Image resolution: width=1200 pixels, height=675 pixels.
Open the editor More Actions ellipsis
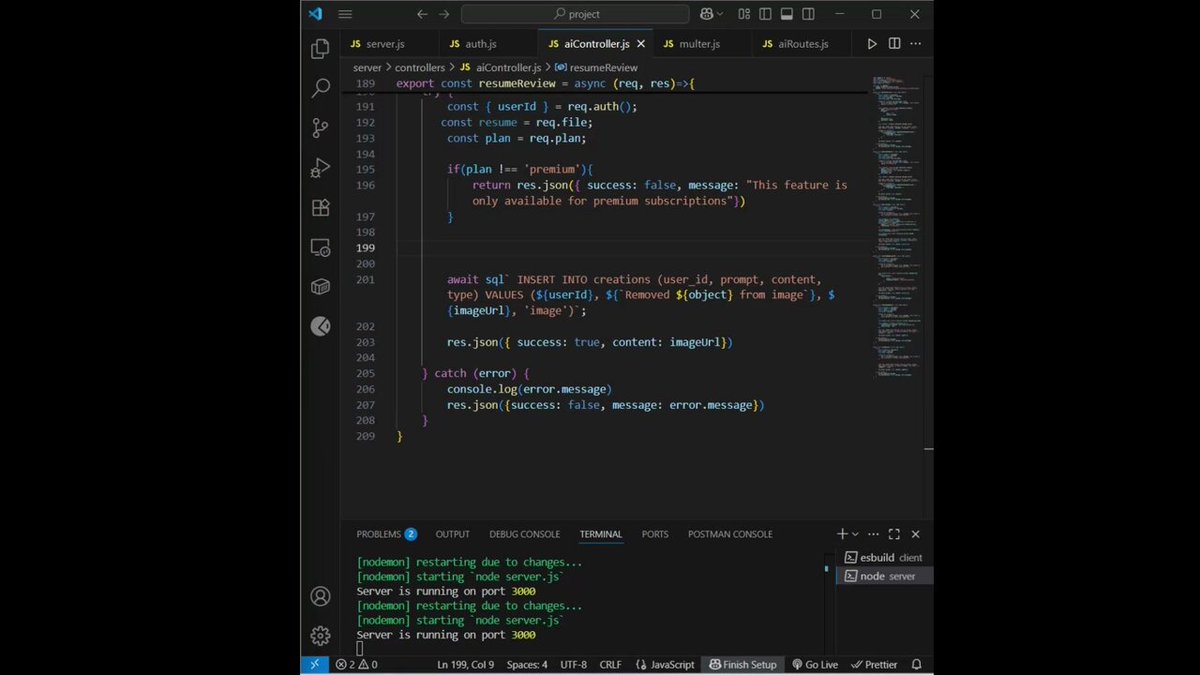(916, 44)
